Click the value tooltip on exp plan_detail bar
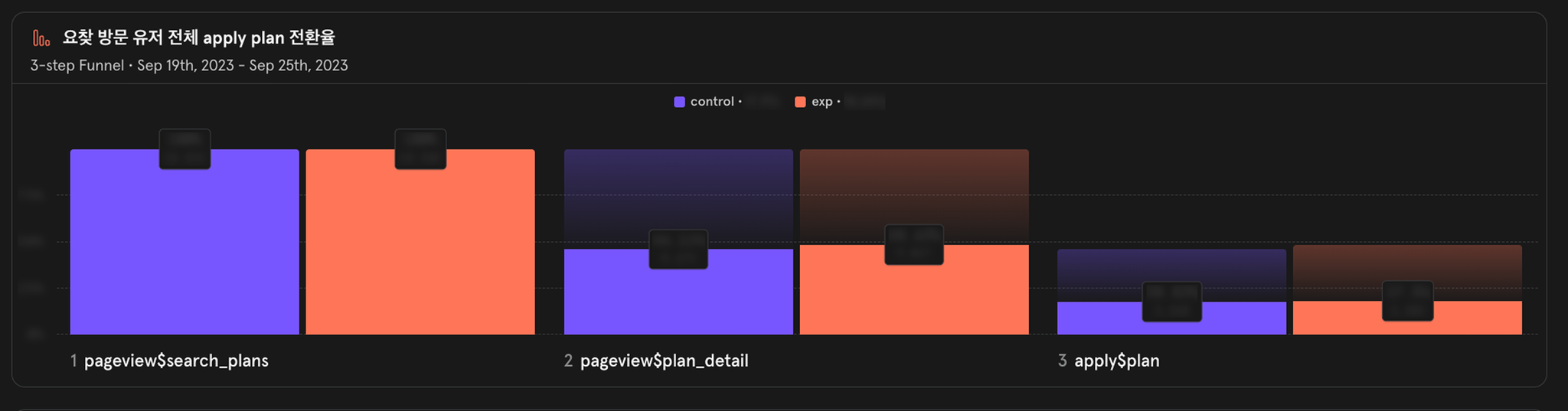1568x411 pixels. [914, 245]
